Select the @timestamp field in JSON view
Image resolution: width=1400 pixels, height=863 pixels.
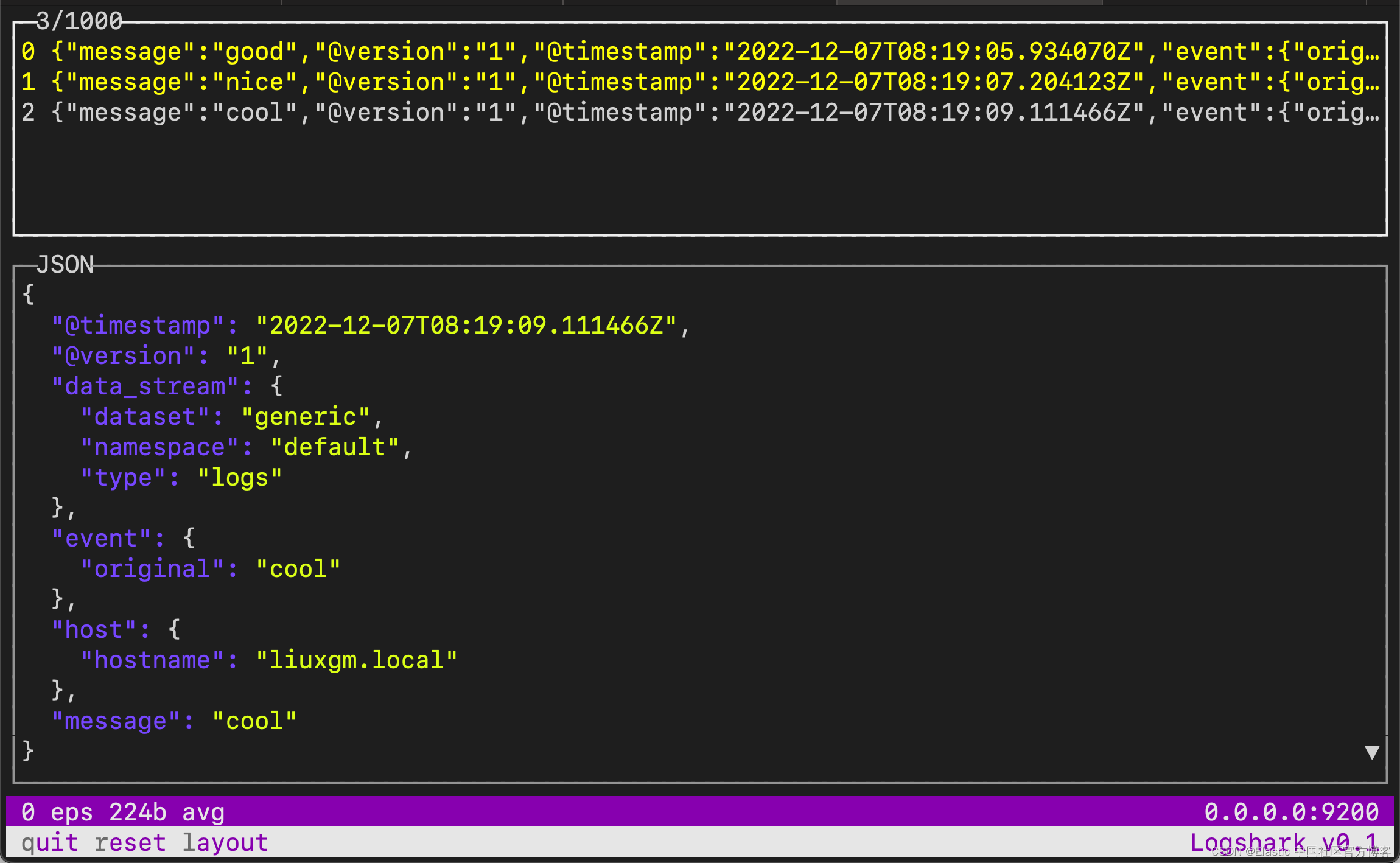coord(137,324)
